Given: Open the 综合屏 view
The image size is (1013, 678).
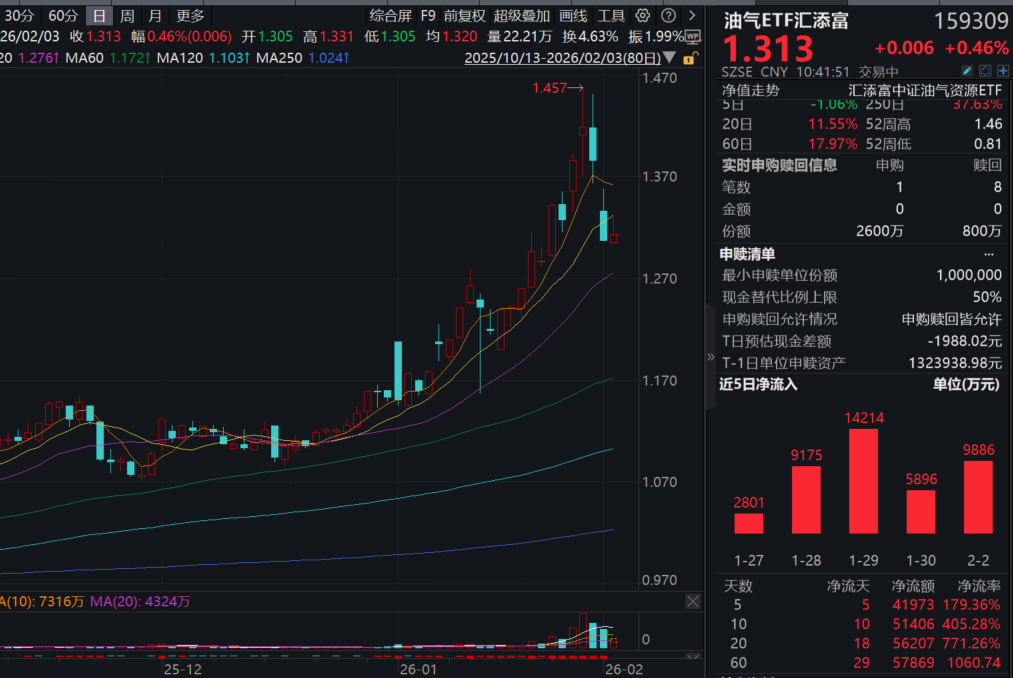Looking at the screenshot, I should coord(390,16).
